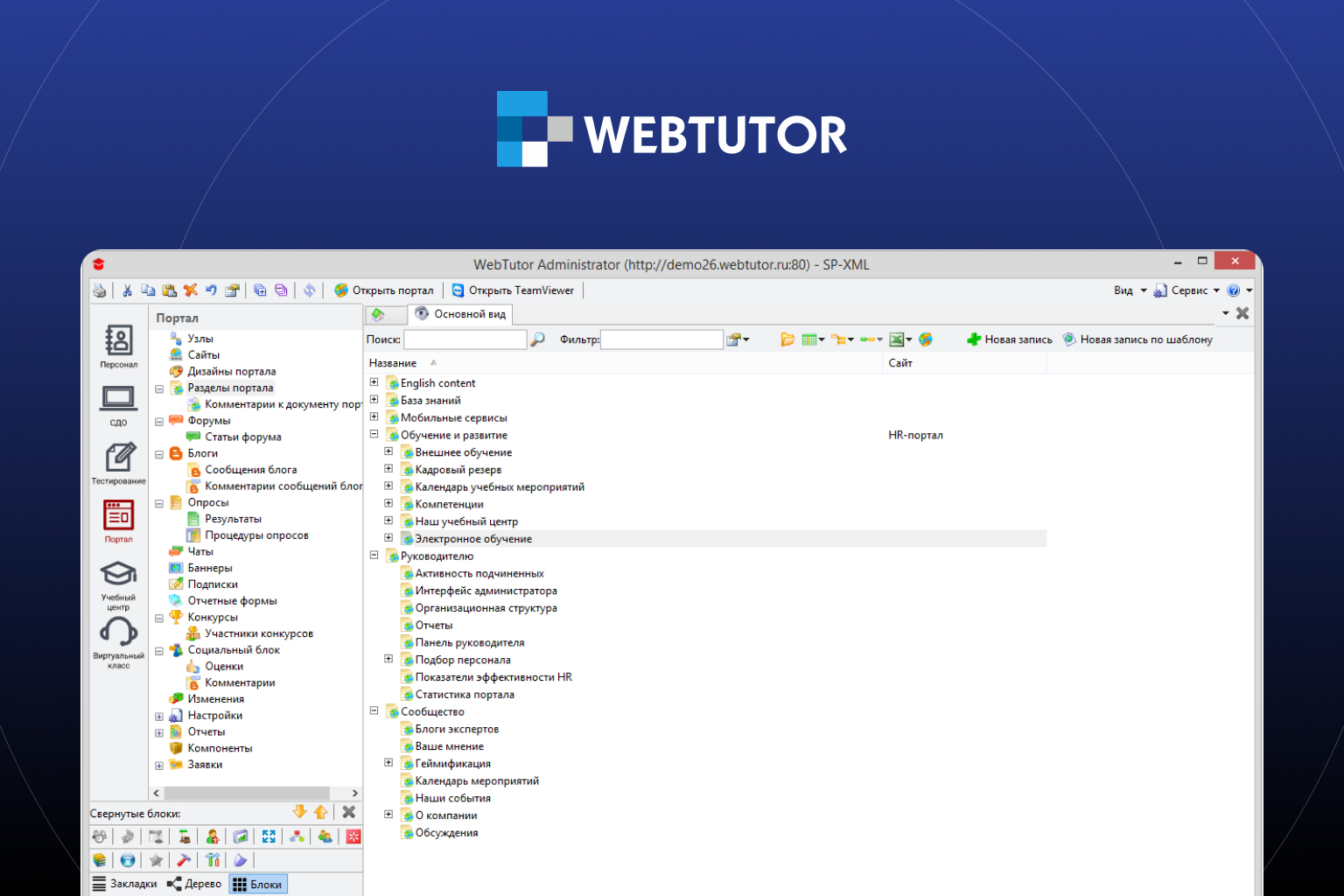Screen dimensions: 1344x896
Task: Click the red hammer block icon
Action: (x=184, y=860)
